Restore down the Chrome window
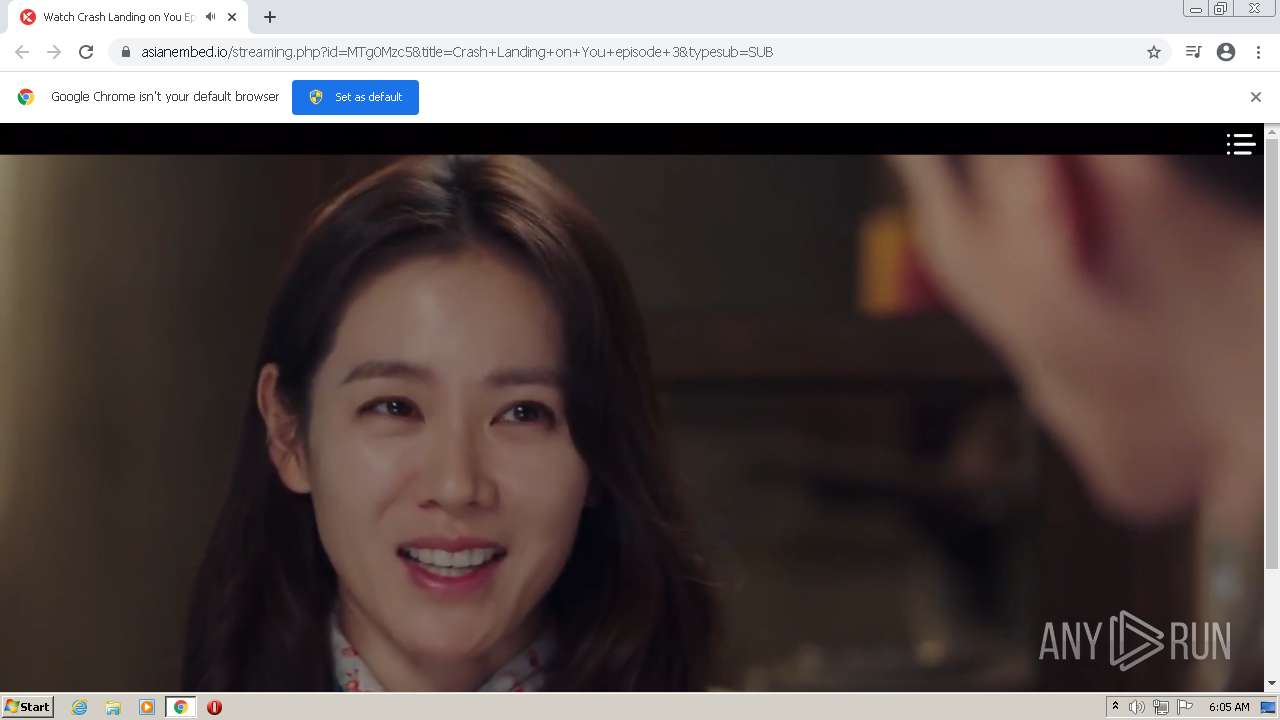 [1221, 9]
